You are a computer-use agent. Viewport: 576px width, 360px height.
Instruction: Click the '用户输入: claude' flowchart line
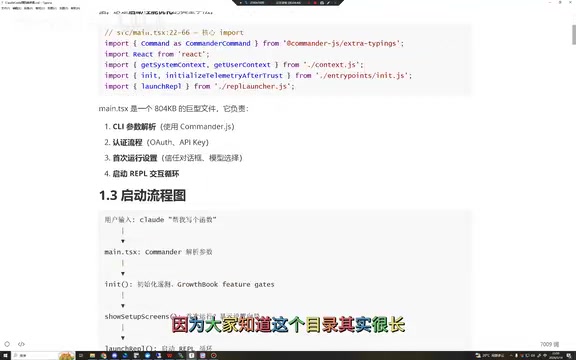(161, 220)
